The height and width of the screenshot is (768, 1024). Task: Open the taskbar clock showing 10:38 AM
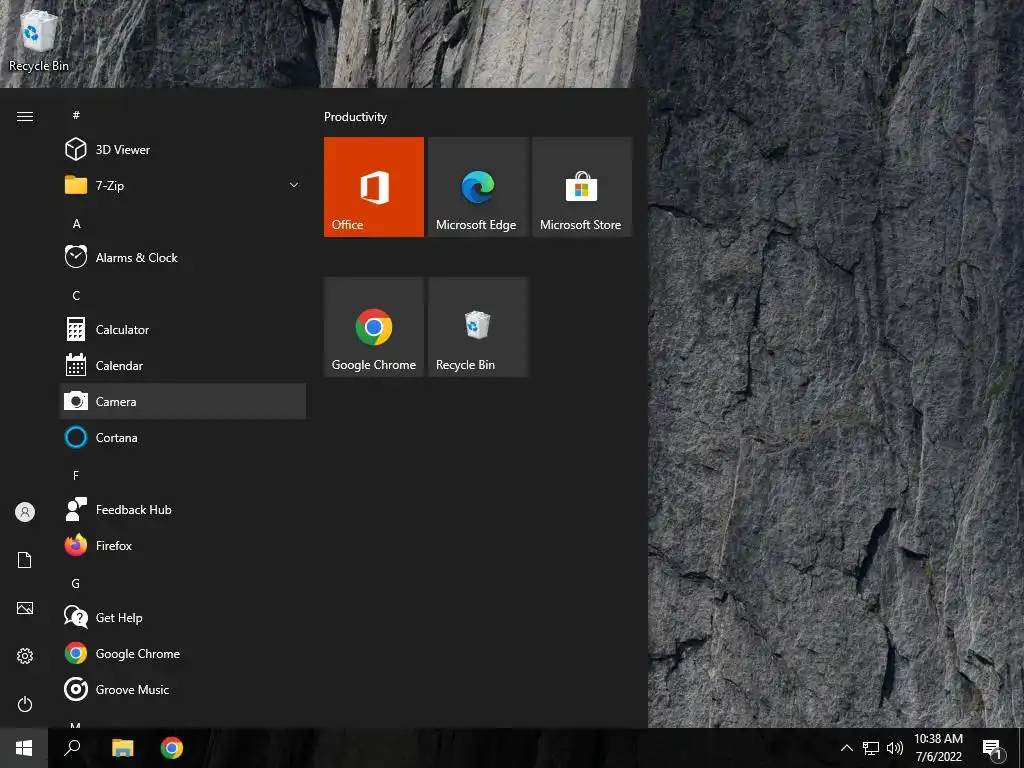click(938, 748)
